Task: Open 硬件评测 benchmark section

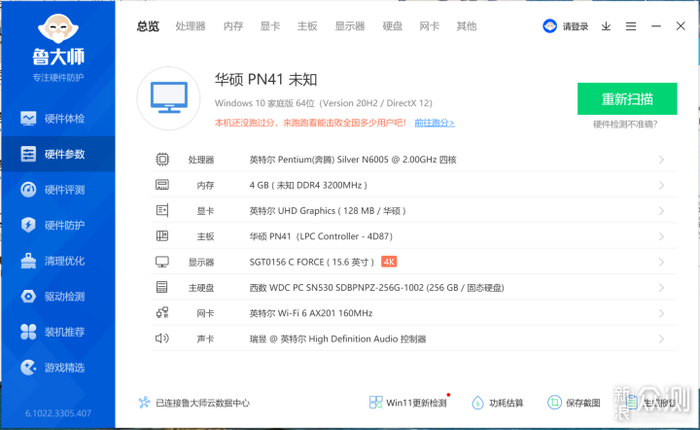Action: 58,190
